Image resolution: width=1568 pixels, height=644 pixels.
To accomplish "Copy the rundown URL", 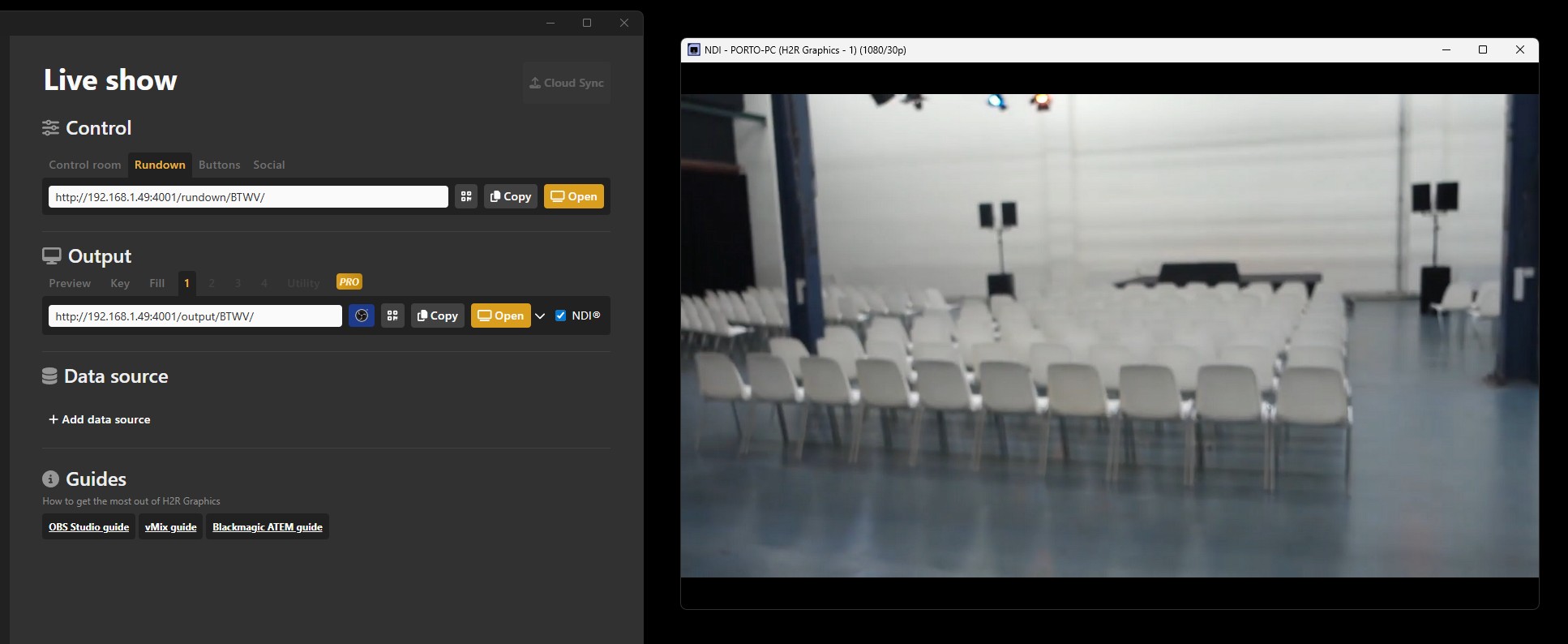I will coord(511,196).
